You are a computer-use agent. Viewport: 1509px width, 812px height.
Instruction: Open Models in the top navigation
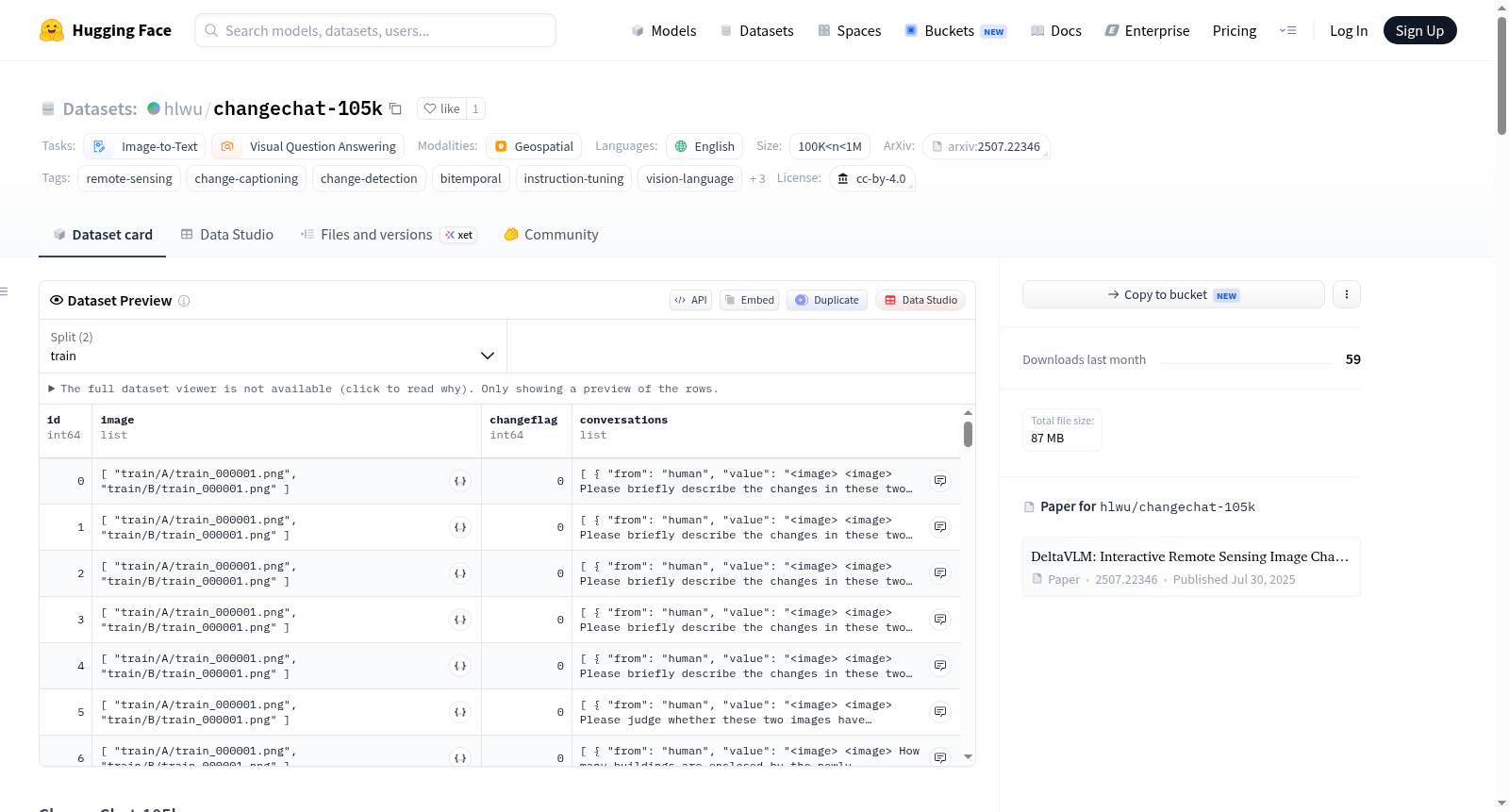(x=664, y=30)
